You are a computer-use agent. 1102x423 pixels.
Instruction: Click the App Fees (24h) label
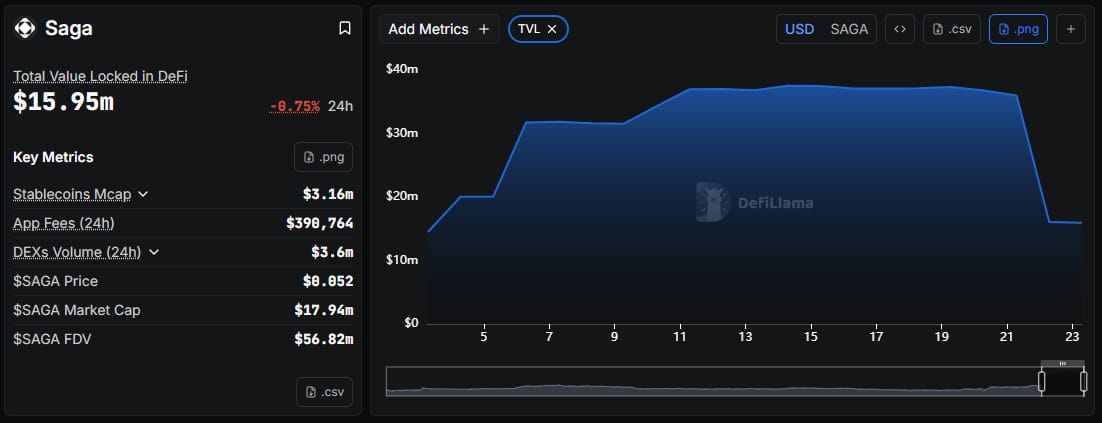(64, 223)
